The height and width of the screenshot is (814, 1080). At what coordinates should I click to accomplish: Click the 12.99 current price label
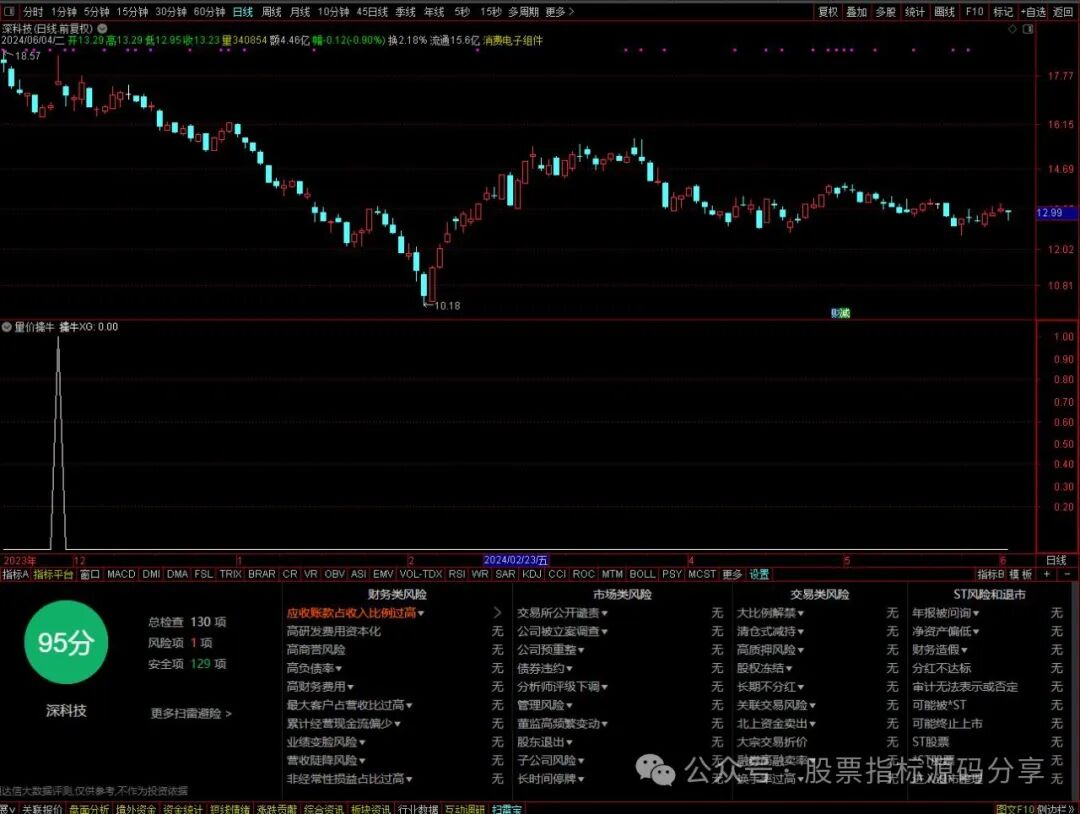[1056, 213]
